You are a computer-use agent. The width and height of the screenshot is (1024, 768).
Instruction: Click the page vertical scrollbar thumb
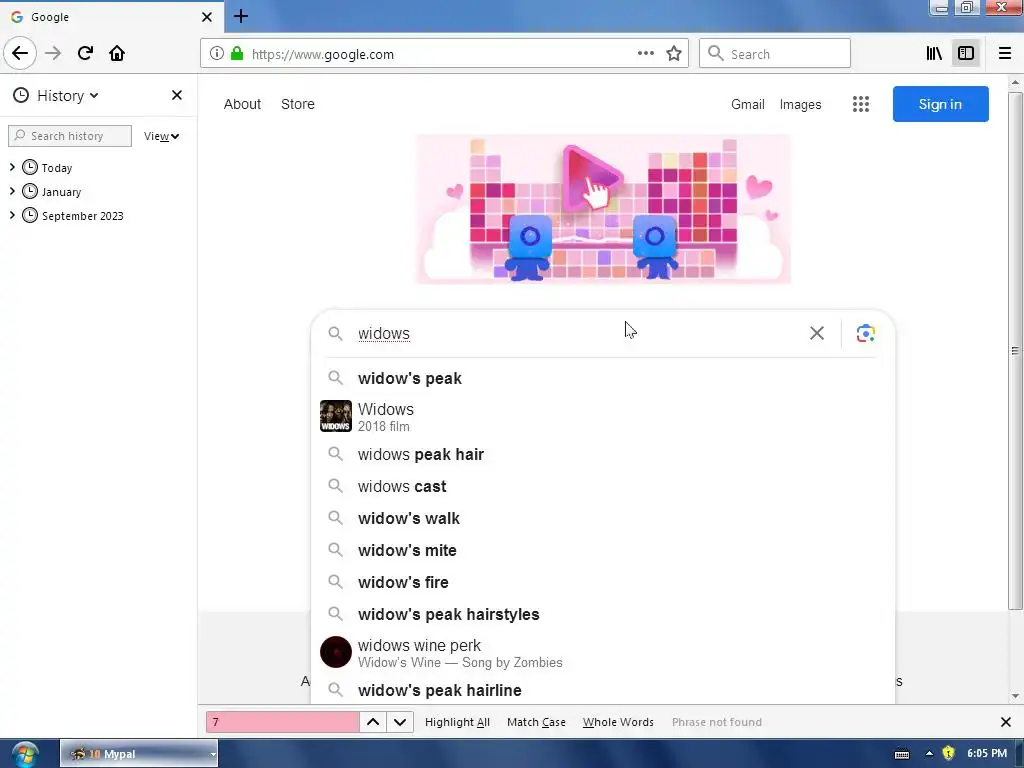click(x=1015, y=351)
